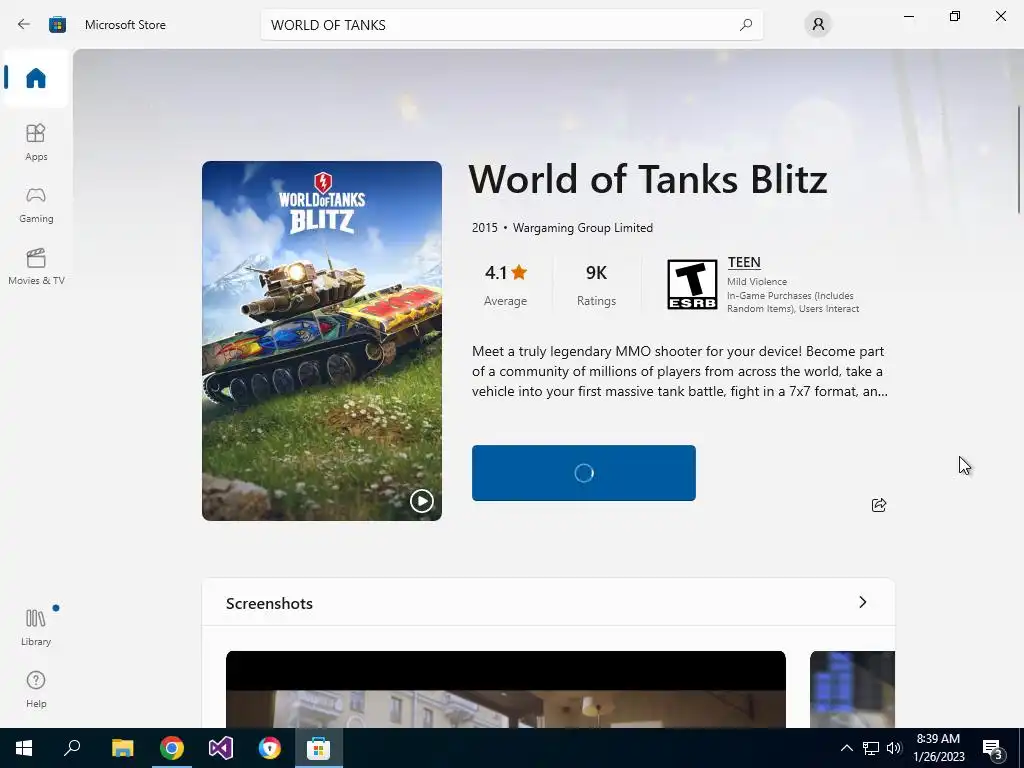Go to the Home tab in sidebar

pyautogui.click(x=36, y=78)
